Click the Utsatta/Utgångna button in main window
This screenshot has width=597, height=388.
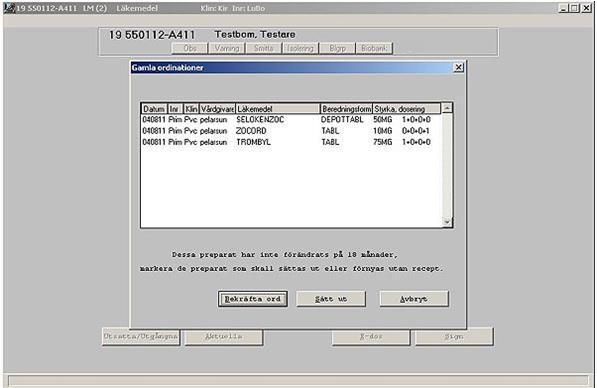tap(141, 337)
